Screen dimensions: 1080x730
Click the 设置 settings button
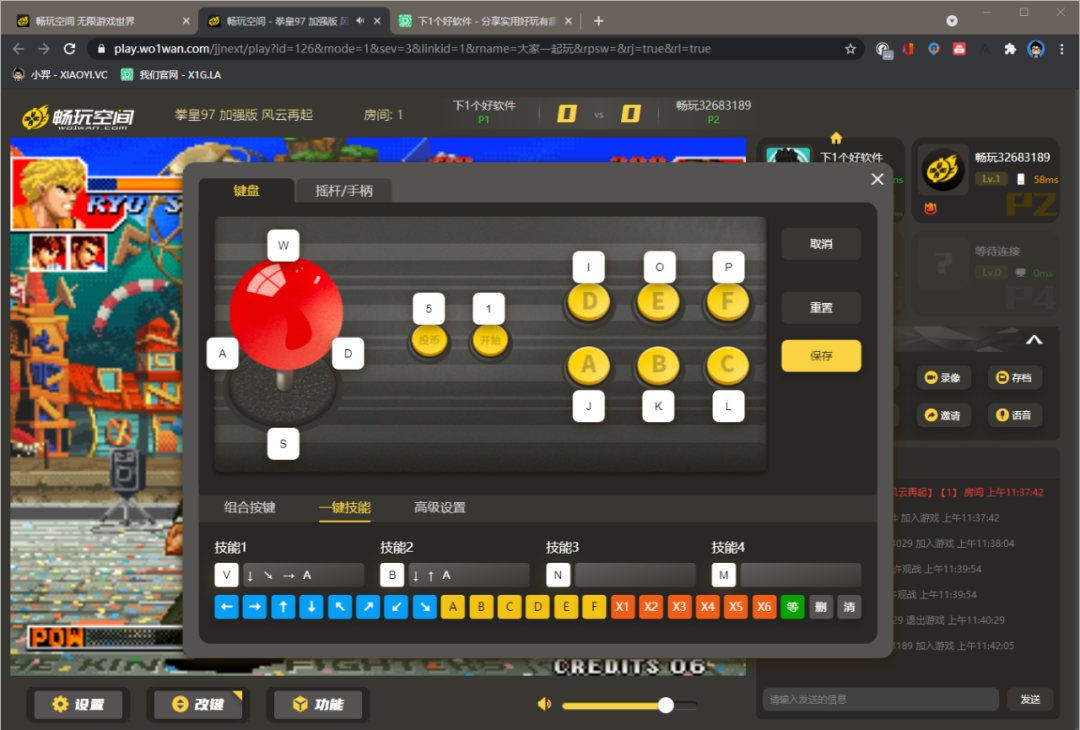point(78,704)
